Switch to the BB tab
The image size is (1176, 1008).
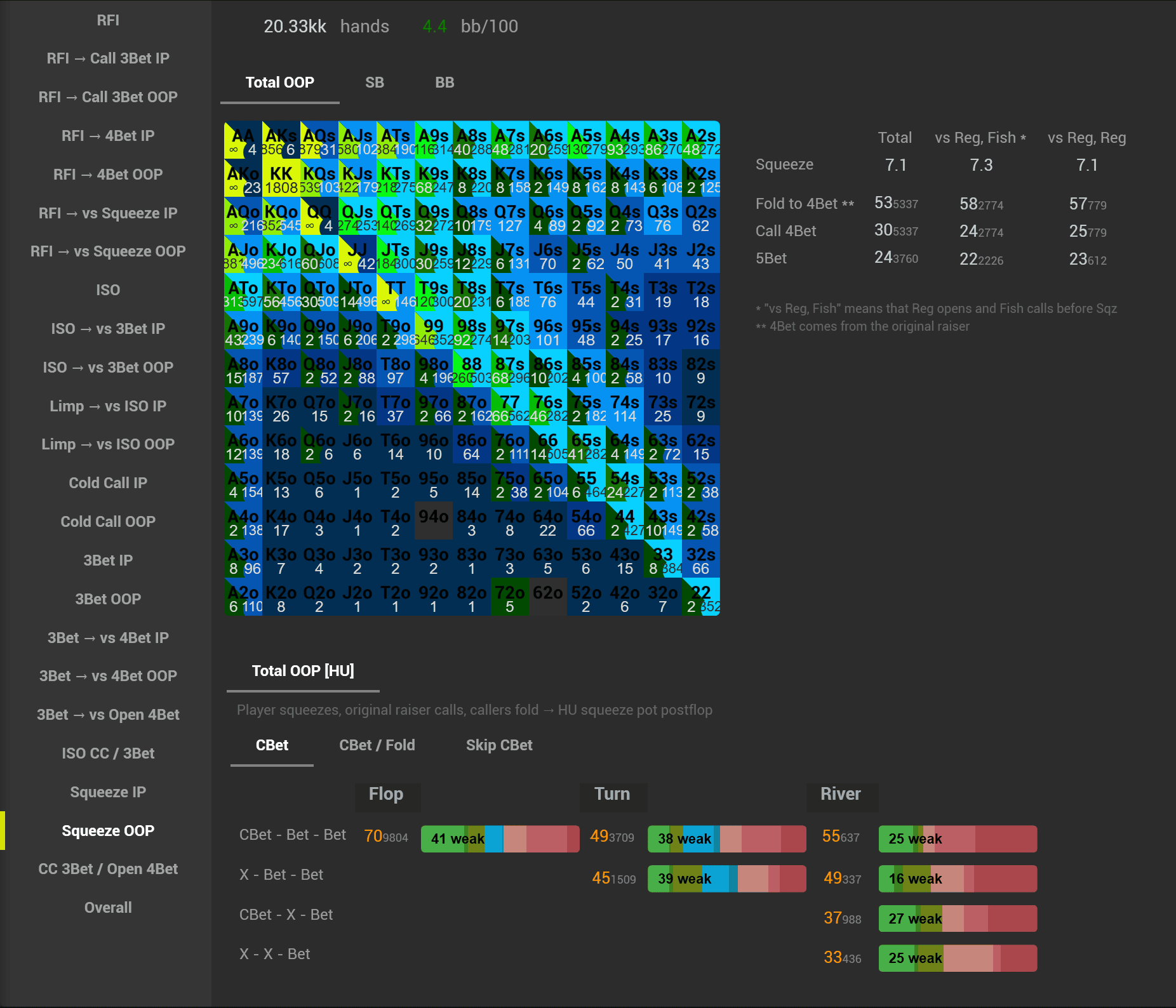[x=444, y=83]
